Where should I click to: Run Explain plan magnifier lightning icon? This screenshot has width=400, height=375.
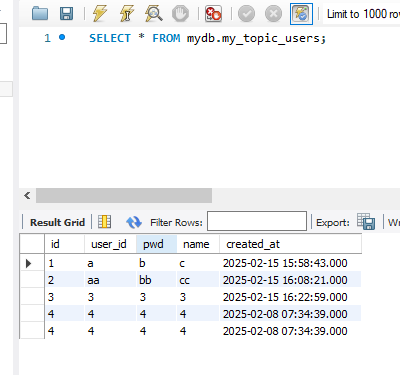point(153,14)
